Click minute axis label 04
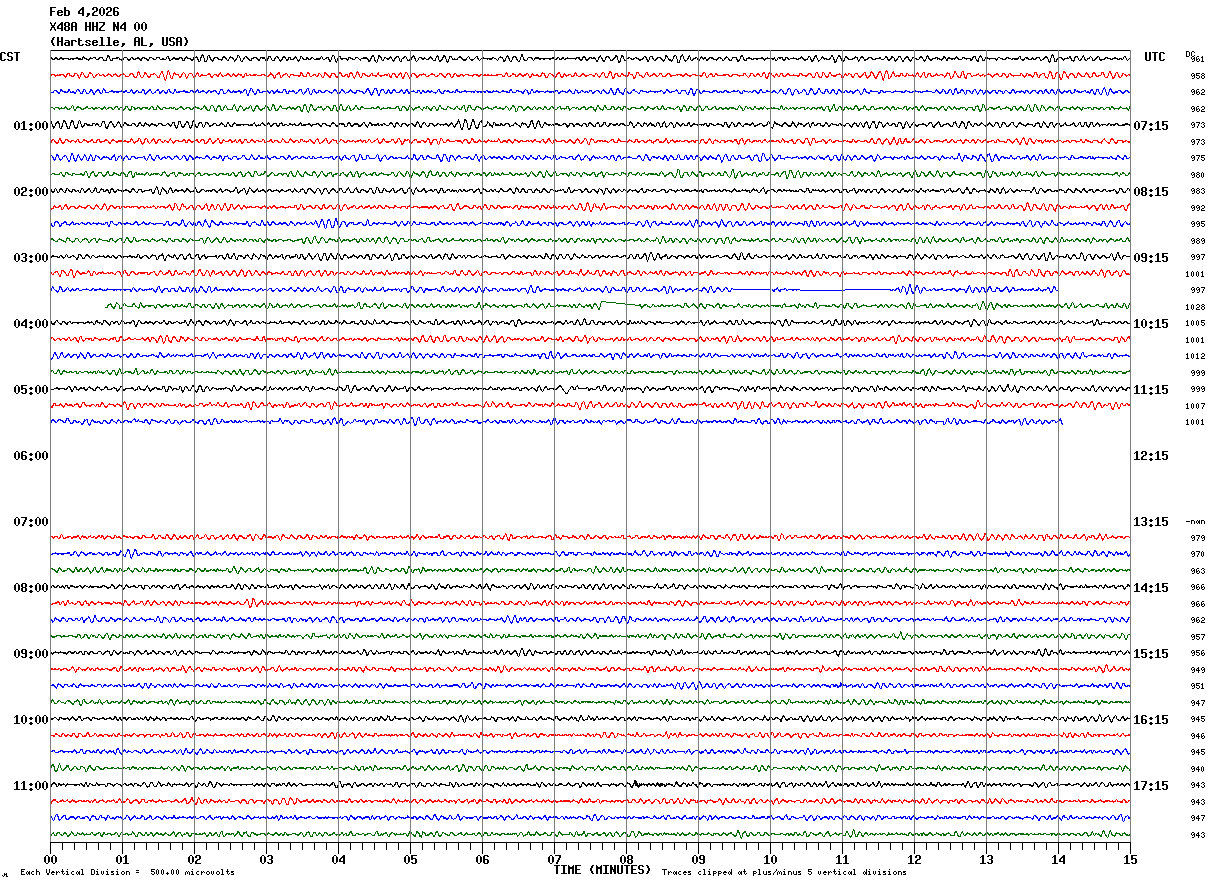Screen dimensions: 1210x886 (338, 859)
